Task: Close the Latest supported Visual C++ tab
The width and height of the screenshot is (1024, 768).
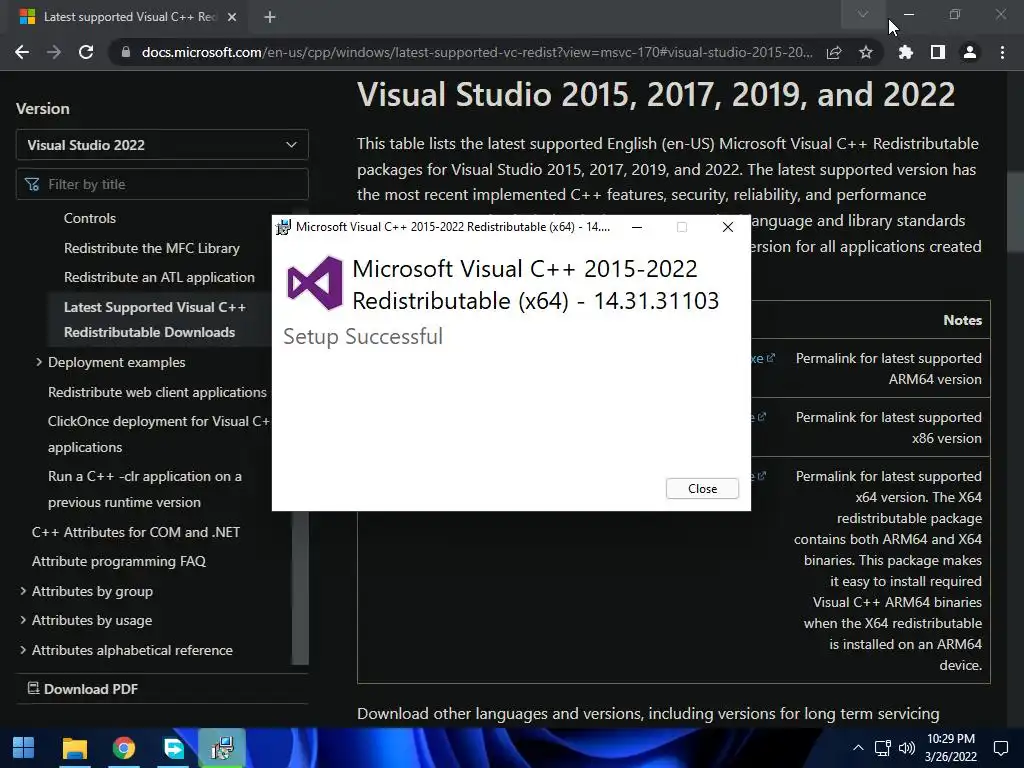Action: (232, 17)
